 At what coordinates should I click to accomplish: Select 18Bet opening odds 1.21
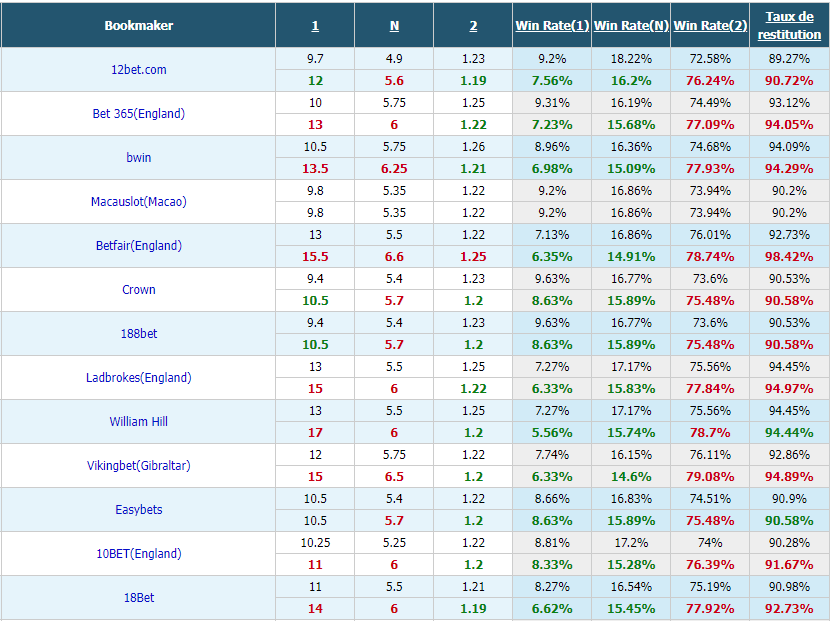tap(473, 587)
